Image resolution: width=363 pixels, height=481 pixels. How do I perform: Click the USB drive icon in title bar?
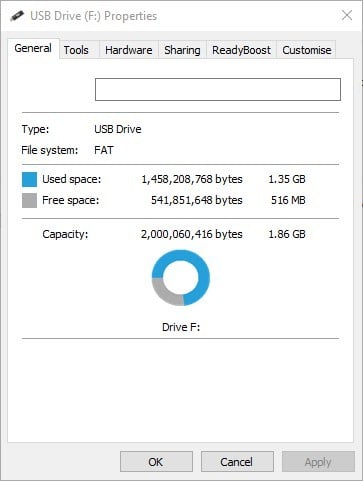click(17, 16)
